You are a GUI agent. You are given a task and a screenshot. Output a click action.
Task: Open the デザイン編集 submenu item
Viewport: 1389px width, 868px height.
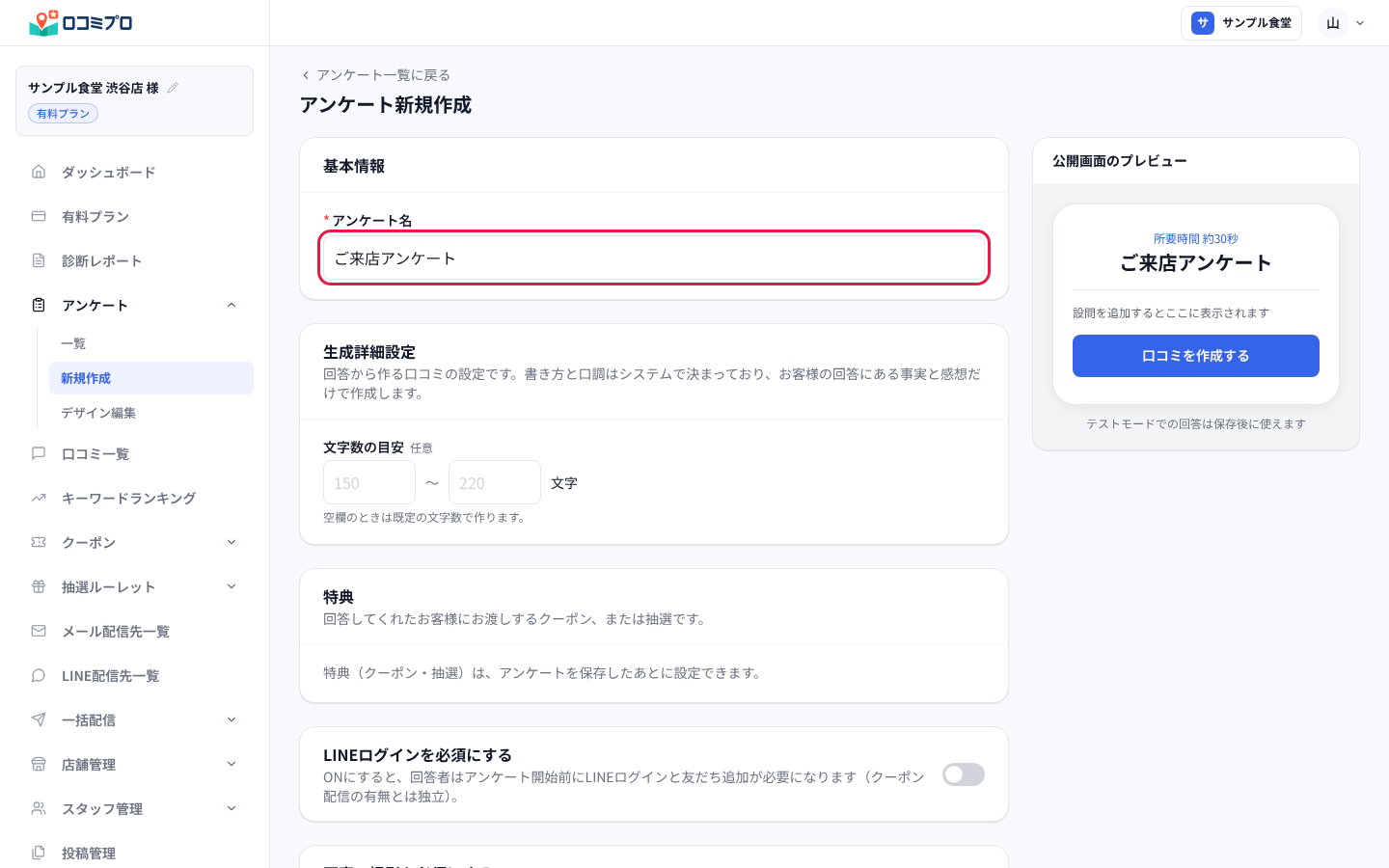(151, 413)
